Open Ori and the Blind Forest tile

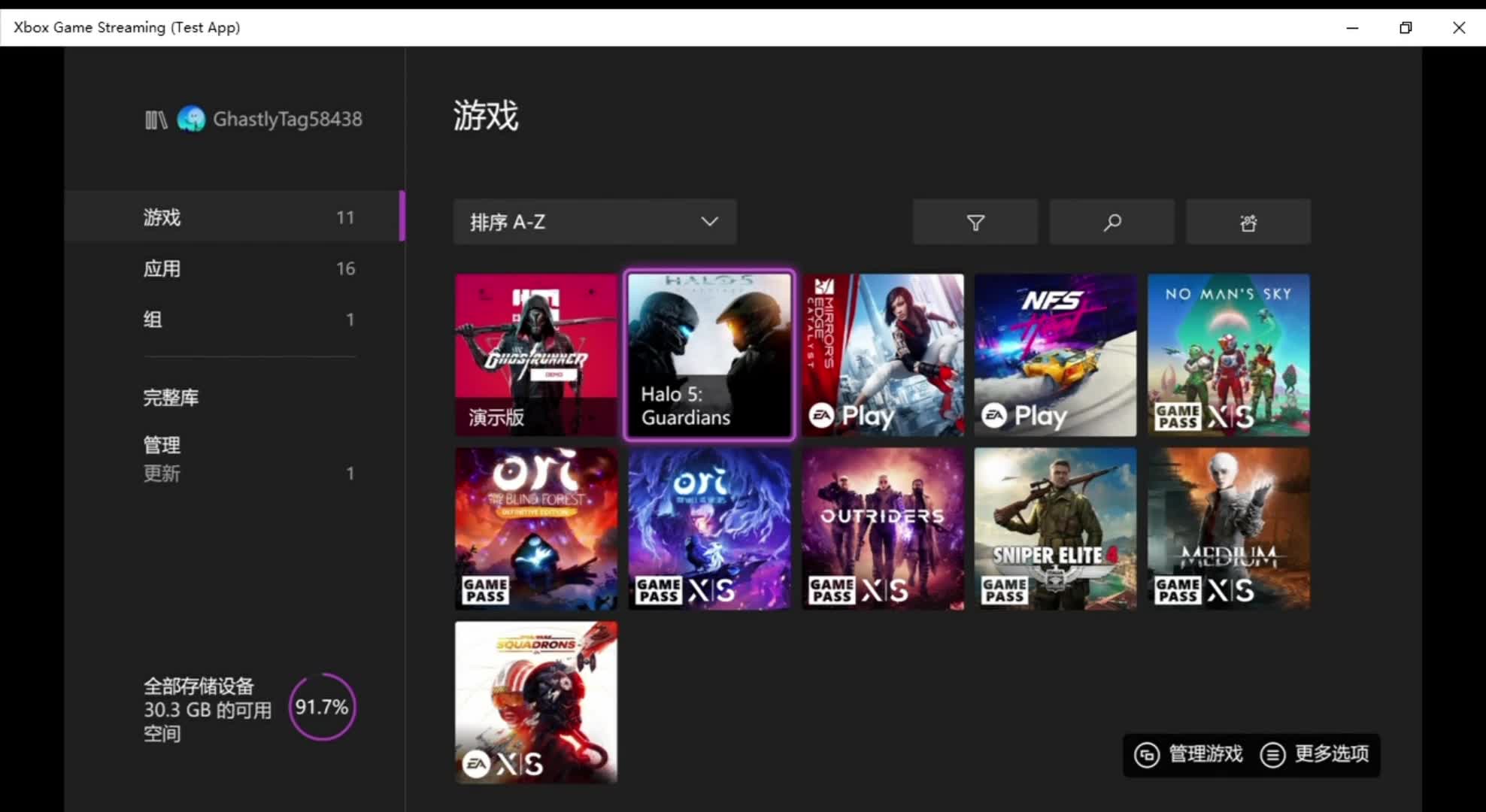536,529
